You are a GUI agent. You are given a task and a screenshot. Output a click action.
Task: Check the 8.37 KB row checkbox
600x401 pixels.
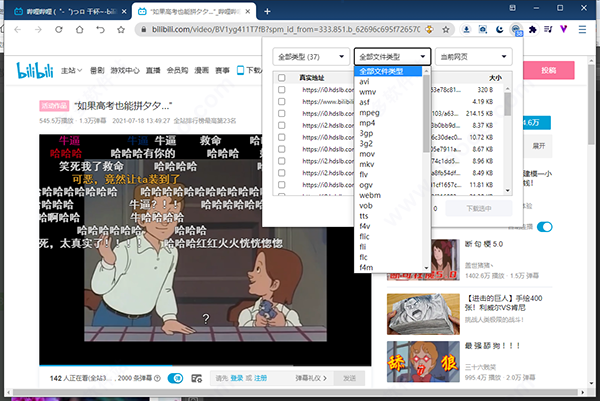(x=282, y=125)
